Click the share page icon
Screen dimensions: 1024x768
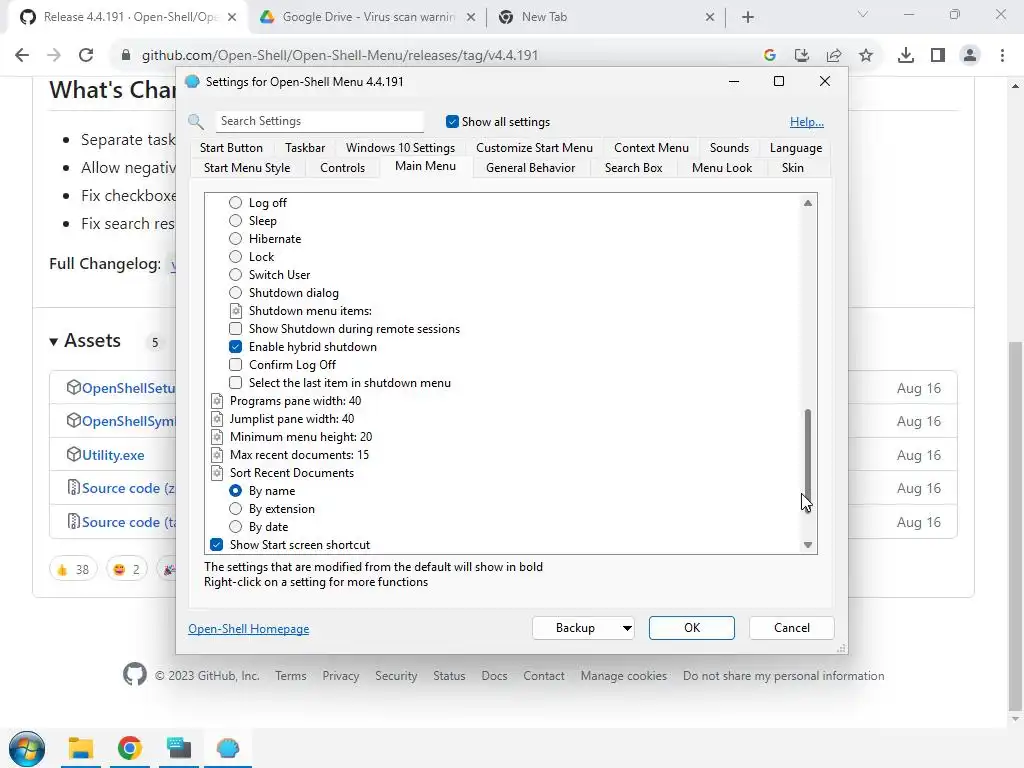point(834,55)
